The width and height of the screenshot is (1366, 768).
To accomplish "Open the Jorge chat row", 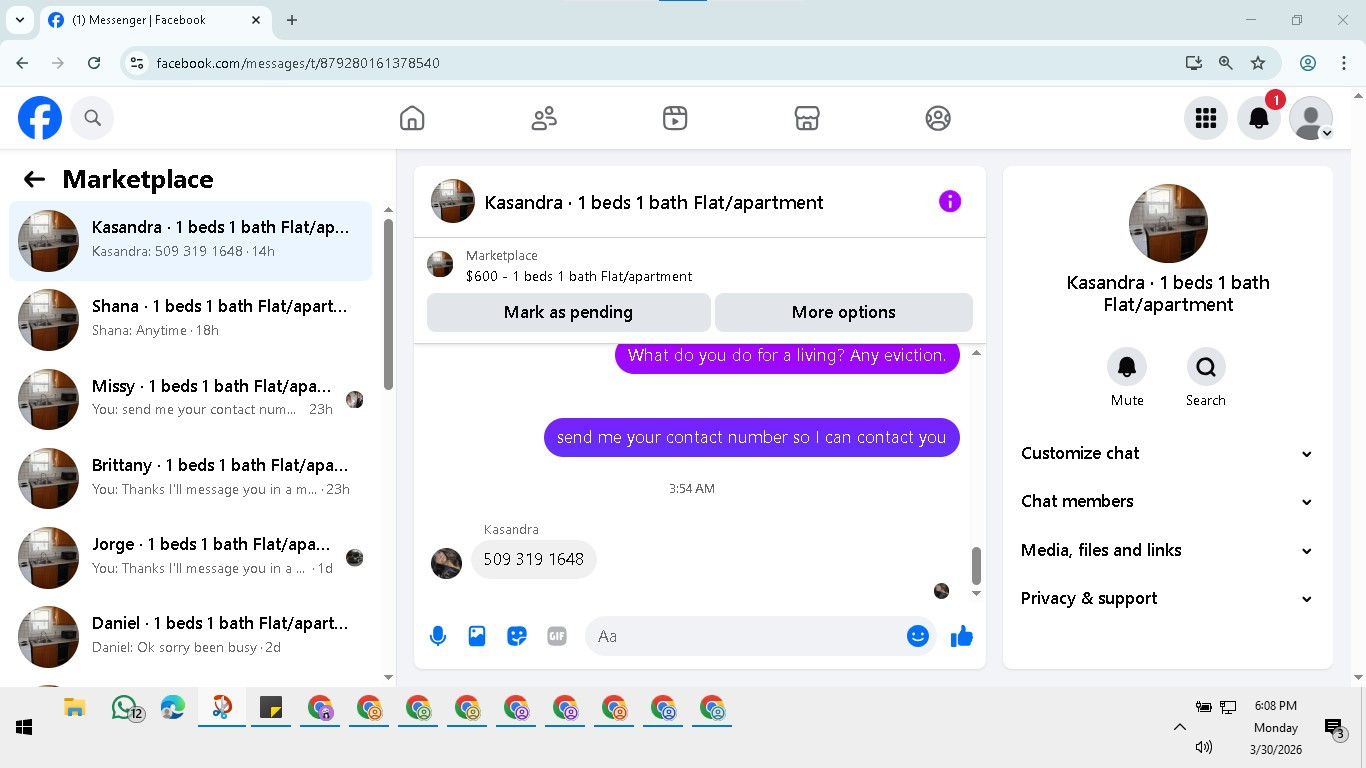I will click(190, 557).
